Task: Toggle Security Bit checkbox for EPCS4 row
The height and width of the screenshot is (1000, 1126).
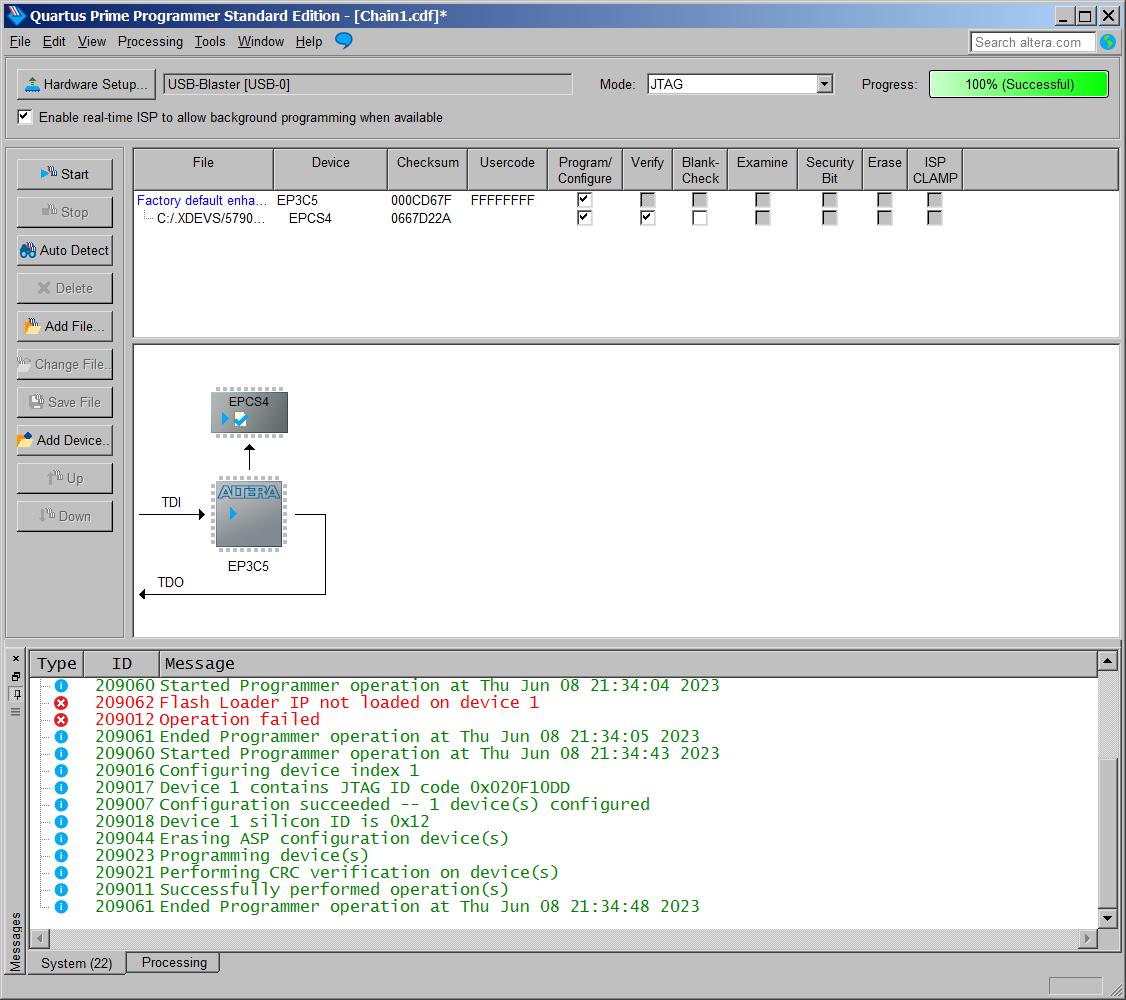Action: point(829,218)
